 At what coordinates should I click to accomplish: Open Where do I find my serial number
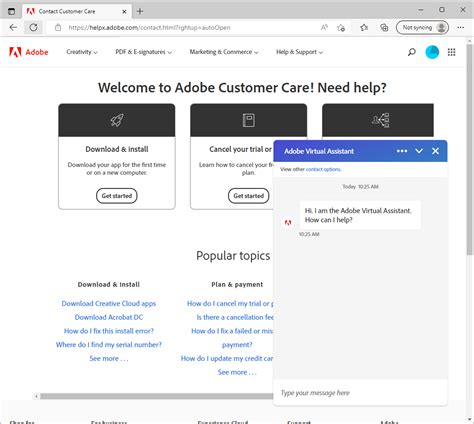pyautogui.click(x=109, y=344)
